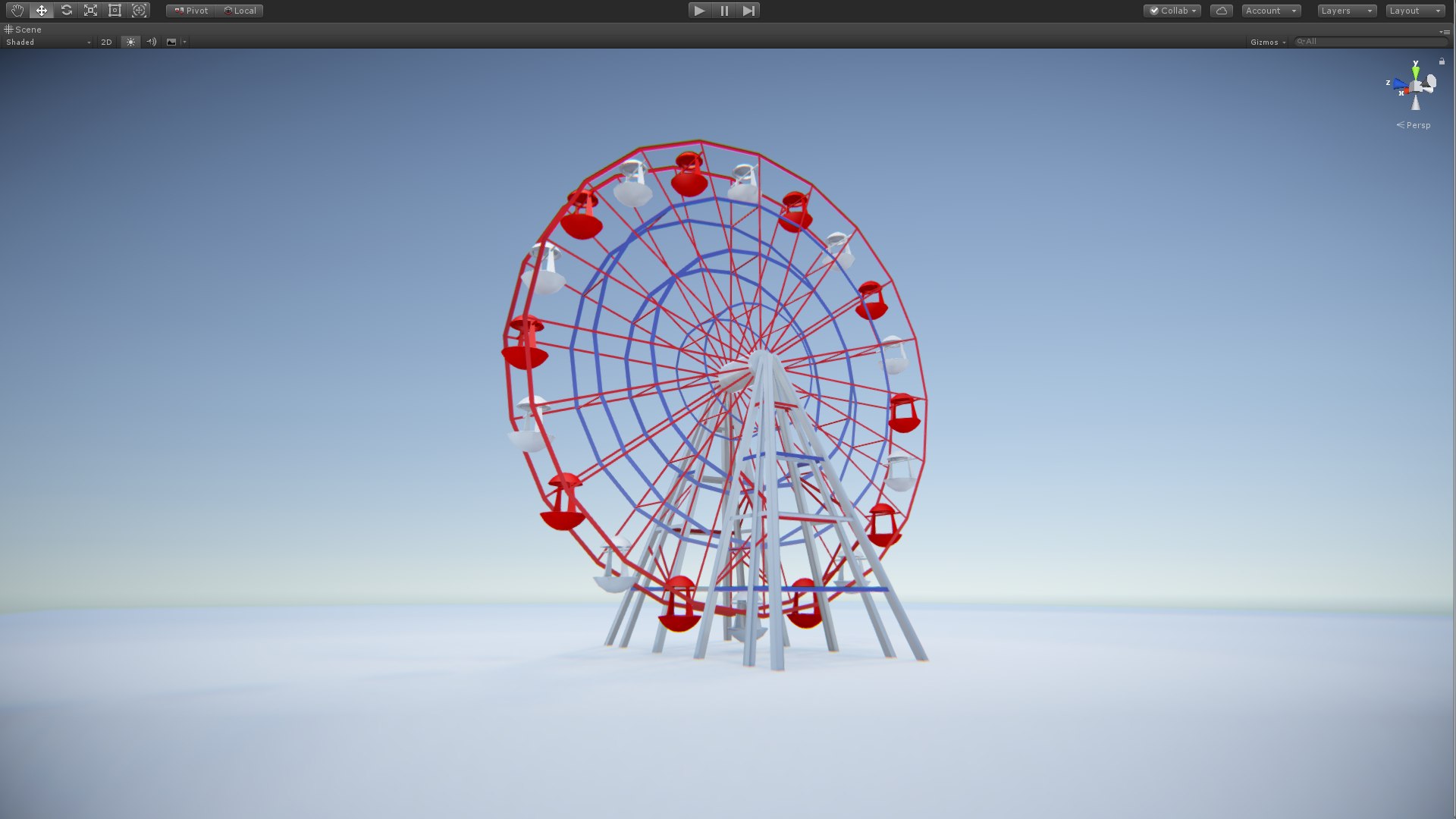1456x819 pixels.
Task: Open the Layers dropdown
Action: pos(1347,11)
